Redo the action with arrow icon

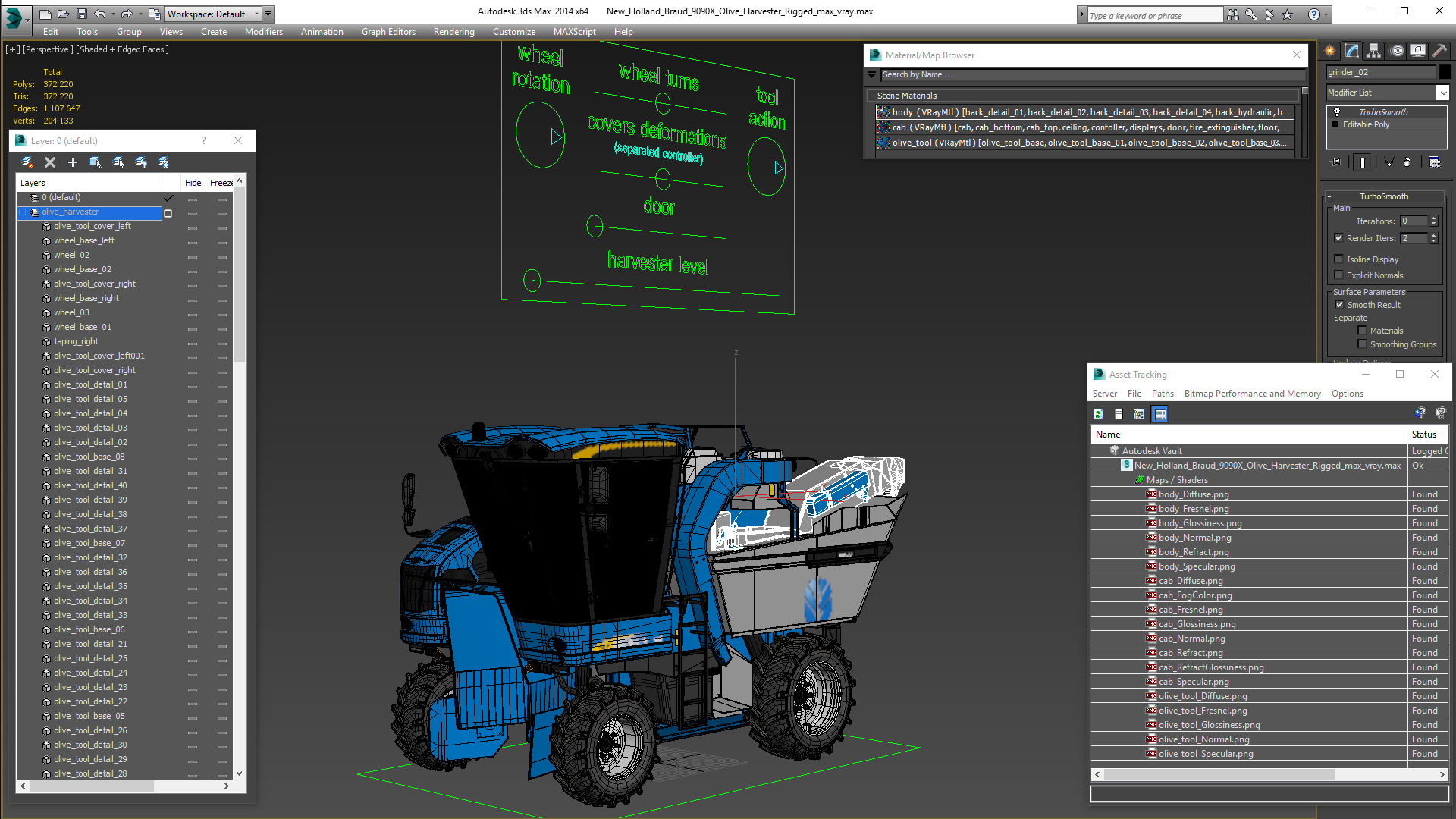tap(127, 14)
